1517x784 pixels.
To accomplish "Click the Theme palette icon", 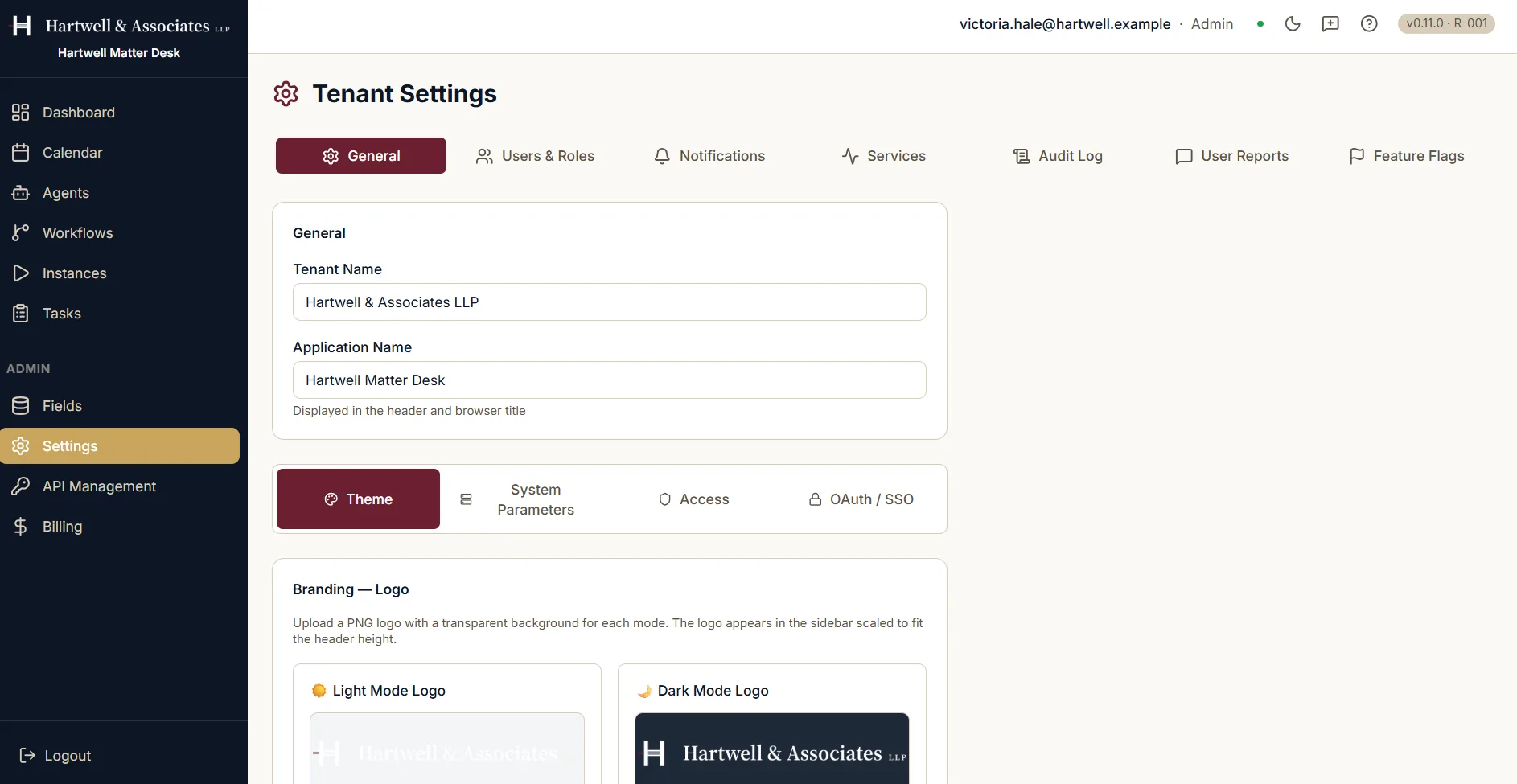I will pyautogui.click(x=331, y=499).
